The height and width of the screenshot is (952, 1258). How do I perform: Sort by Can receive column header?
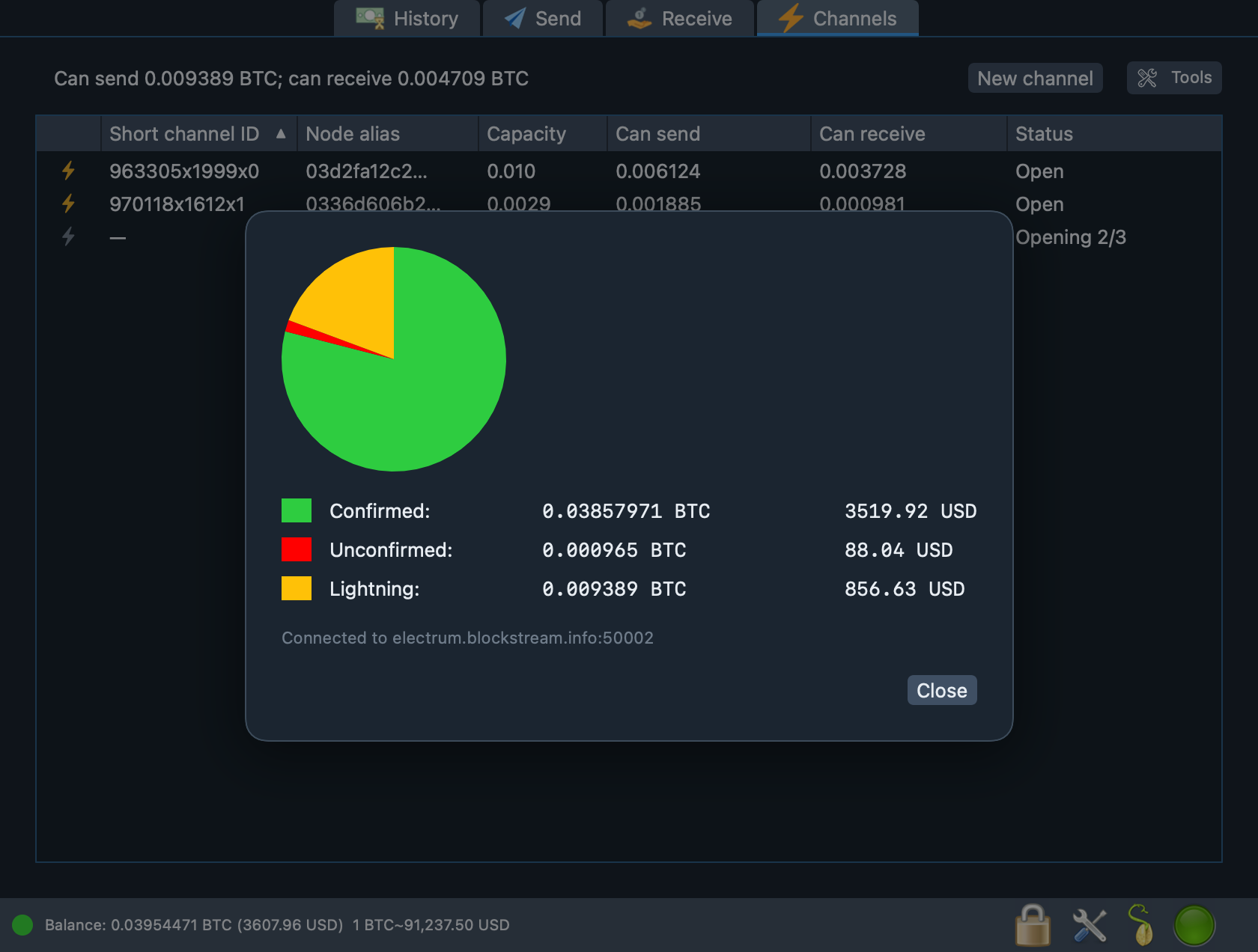[909, 134]
